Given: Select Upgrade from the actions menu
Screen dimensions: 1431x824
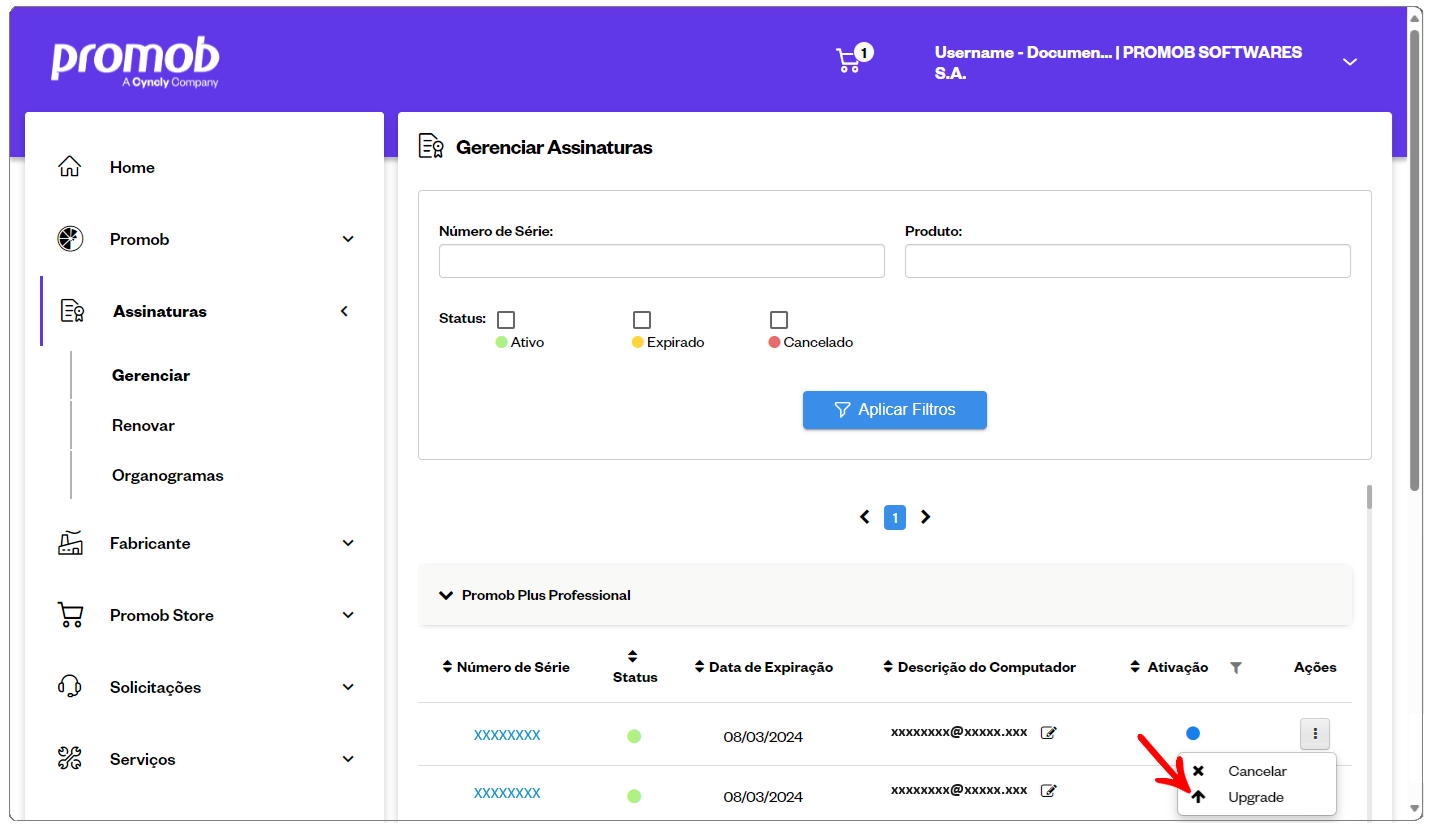Looking at the screenshot, I should coord(1257,797).
